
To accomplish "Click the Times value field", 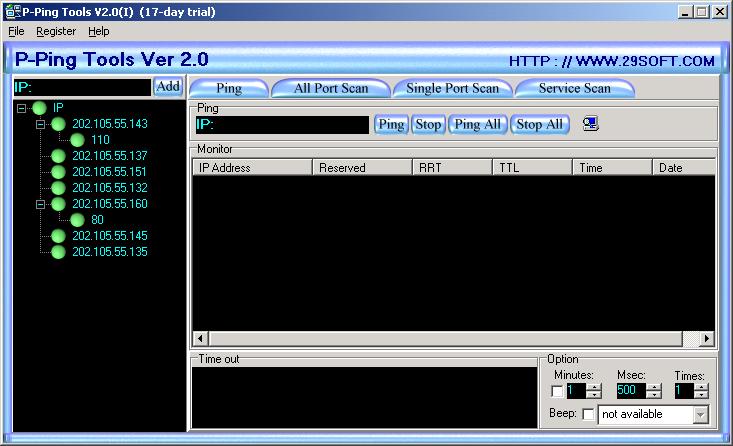I will tap(684, 390).
